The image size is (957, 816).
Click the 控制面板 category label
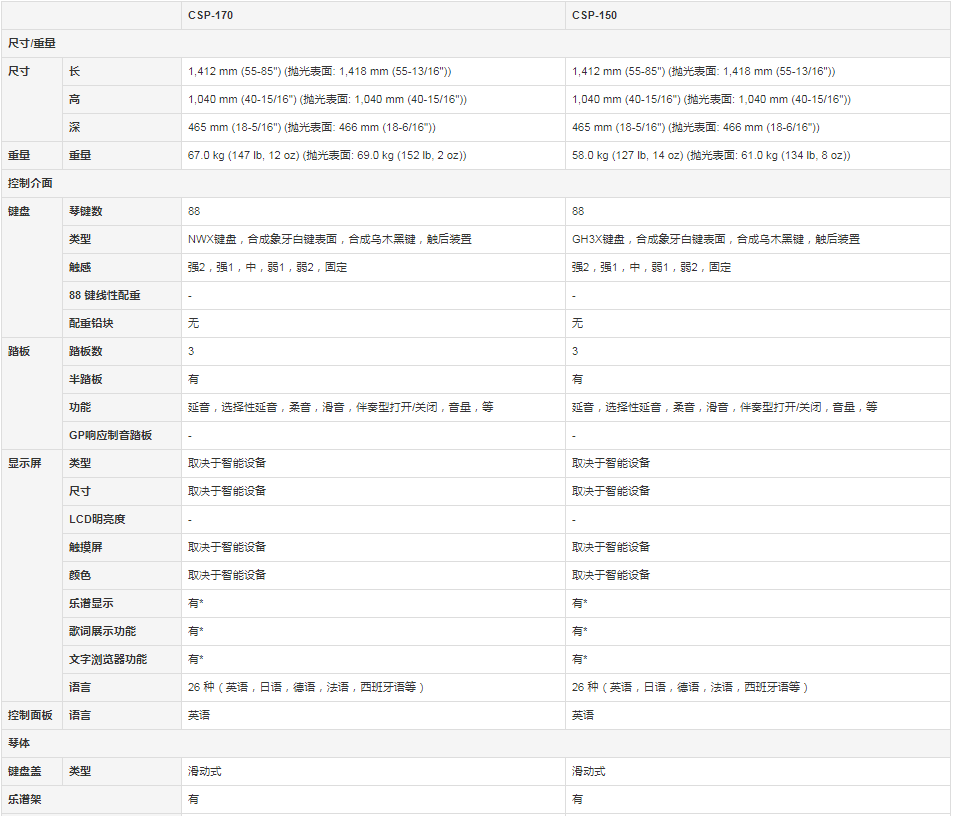coord(30,715)
